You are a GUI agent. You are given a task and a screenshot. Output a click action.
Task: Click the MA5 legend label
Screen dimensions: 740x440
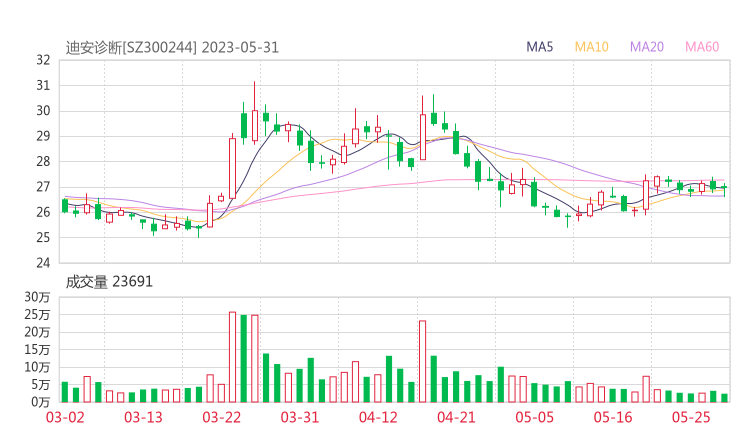pos(539,47)
